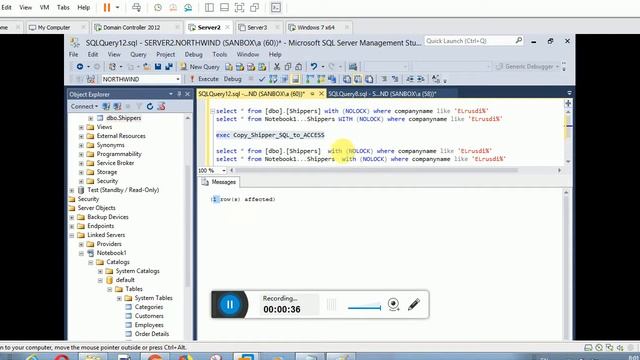The height and width of the screenshot is (360, 640).
Task: Open the NORTHWIND database dropdown
Action: click(178, 79)
